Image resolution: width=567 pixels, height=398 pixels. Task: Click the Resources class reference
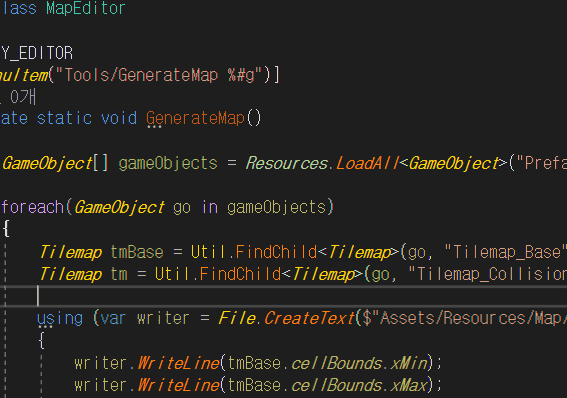click(x=287, y=163)
